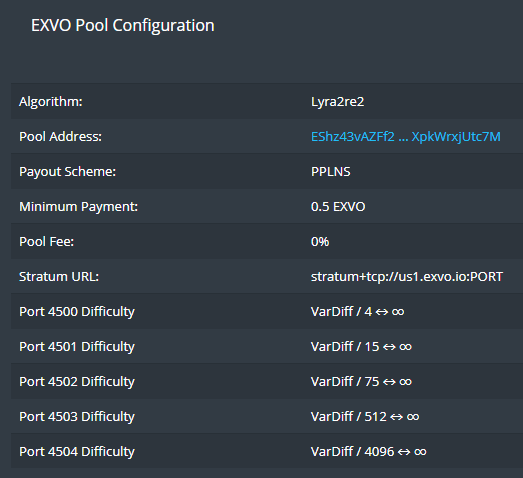Image resolution: width=523 pixels, height=478 pixels.
Task: Click the Stratum URL: label
Action: tap(59, 277)
